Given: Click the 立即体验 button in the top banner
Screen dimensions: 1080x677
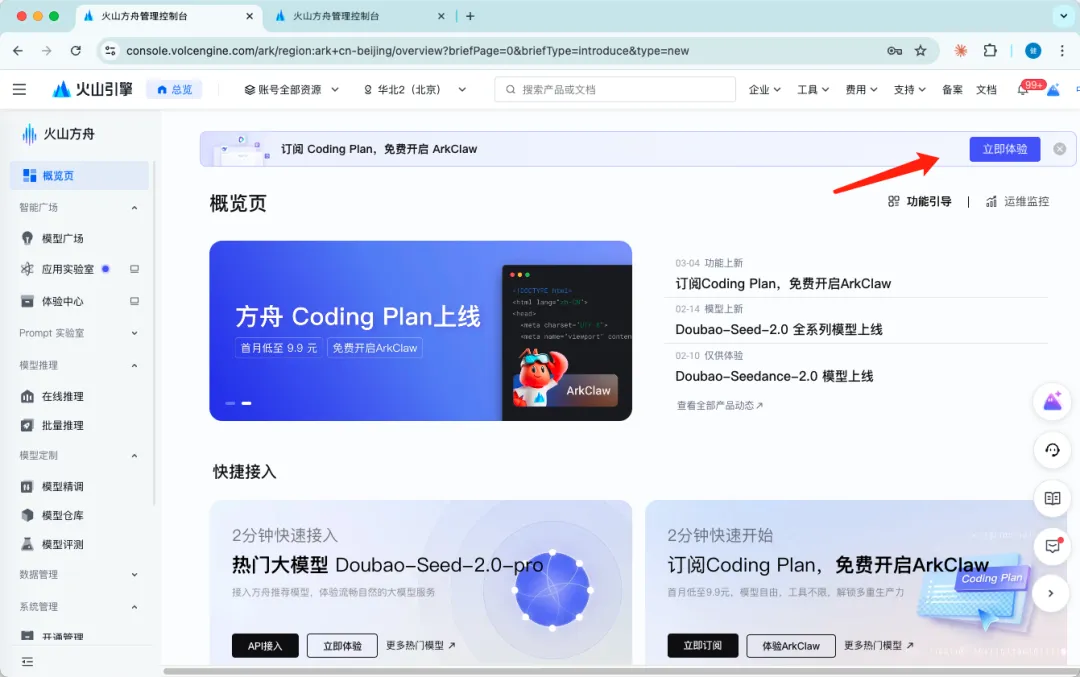Looking at the screenshot, I should pyautogui.click(x=1004, y=149).
